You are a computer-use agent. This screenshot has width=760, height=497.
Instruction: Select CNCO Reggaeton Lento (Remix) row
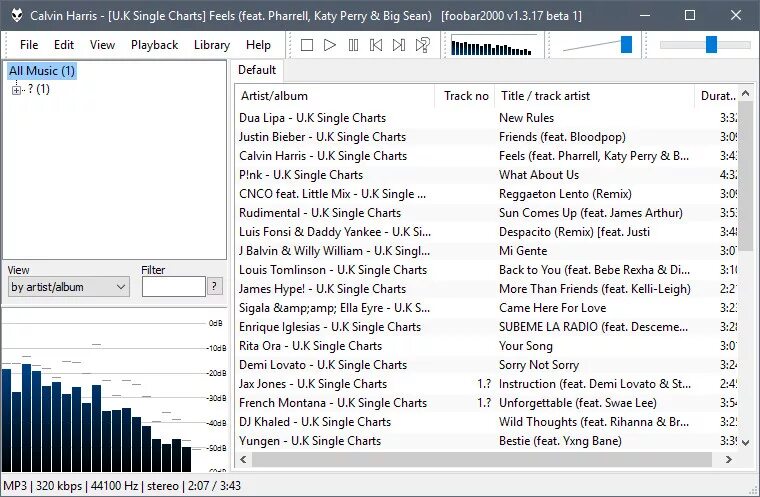click(x=487, y=194)
